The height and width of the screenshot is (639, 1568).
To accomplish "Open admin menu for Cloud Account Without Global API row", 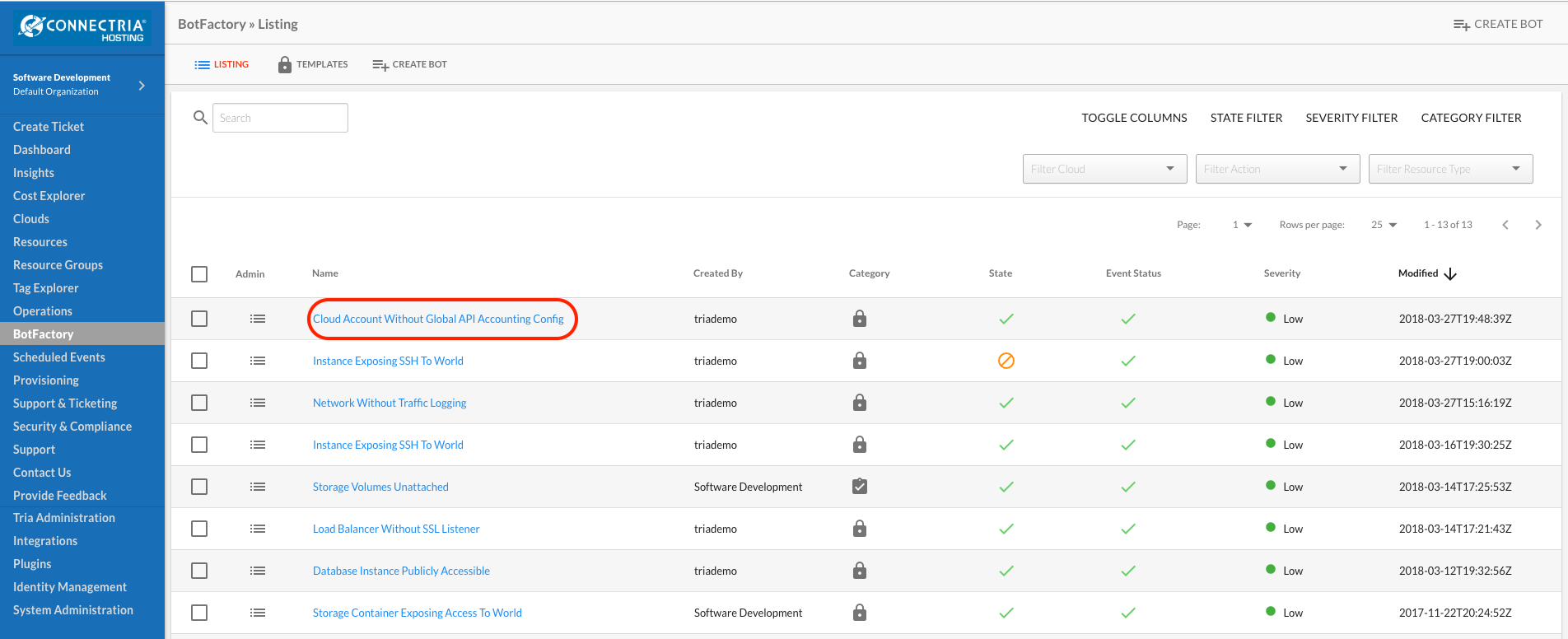I will pos(258,319).
